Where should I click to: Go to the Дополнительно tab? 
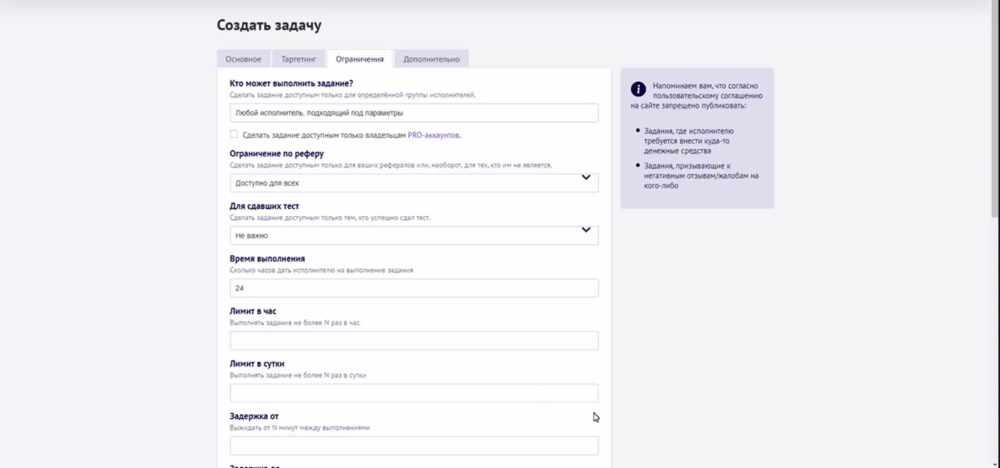(431, 59)
